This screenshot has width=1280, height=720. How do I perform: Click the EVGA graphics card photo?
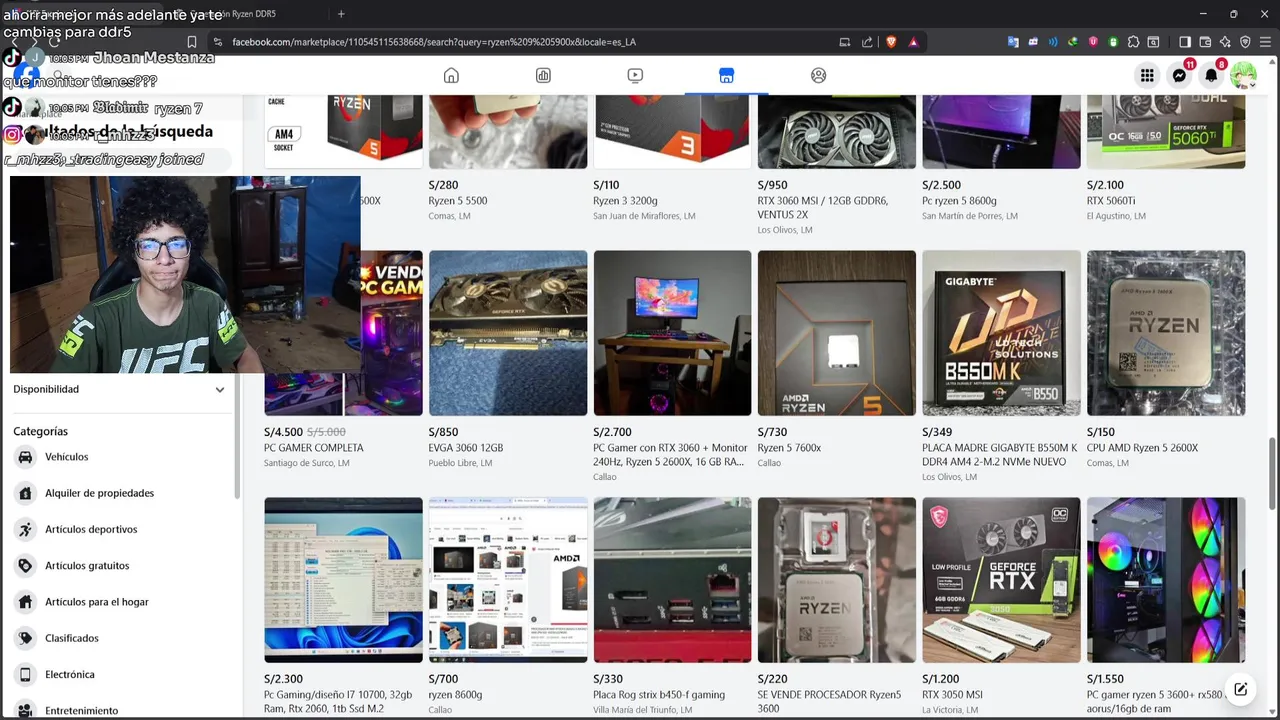click(x=508, y=333)
